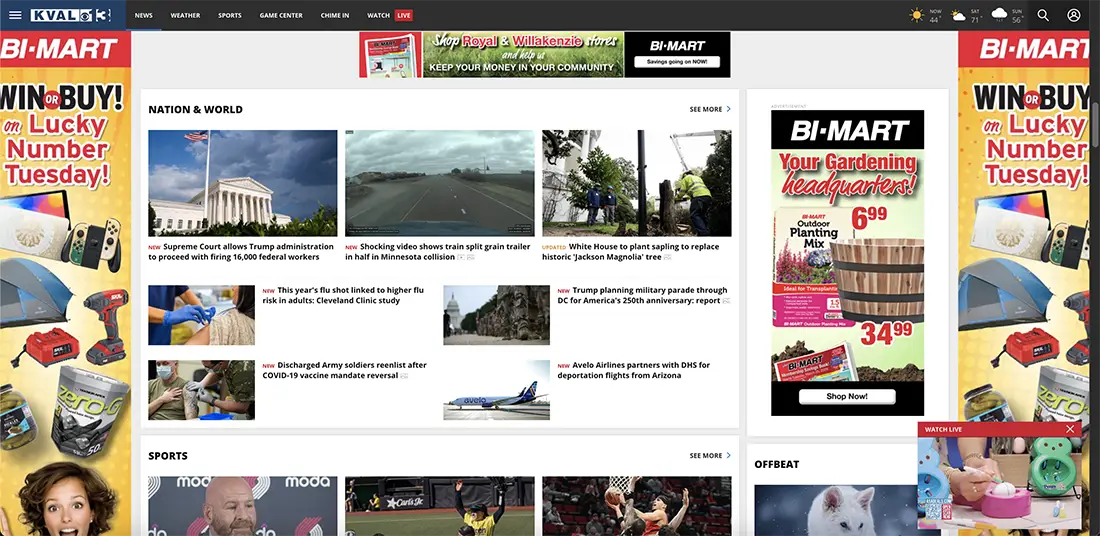The width and height of the screenshot is (1100, 536).
Task: Read White House Jackson Magnolia sapling story
Action: point(630,252)
